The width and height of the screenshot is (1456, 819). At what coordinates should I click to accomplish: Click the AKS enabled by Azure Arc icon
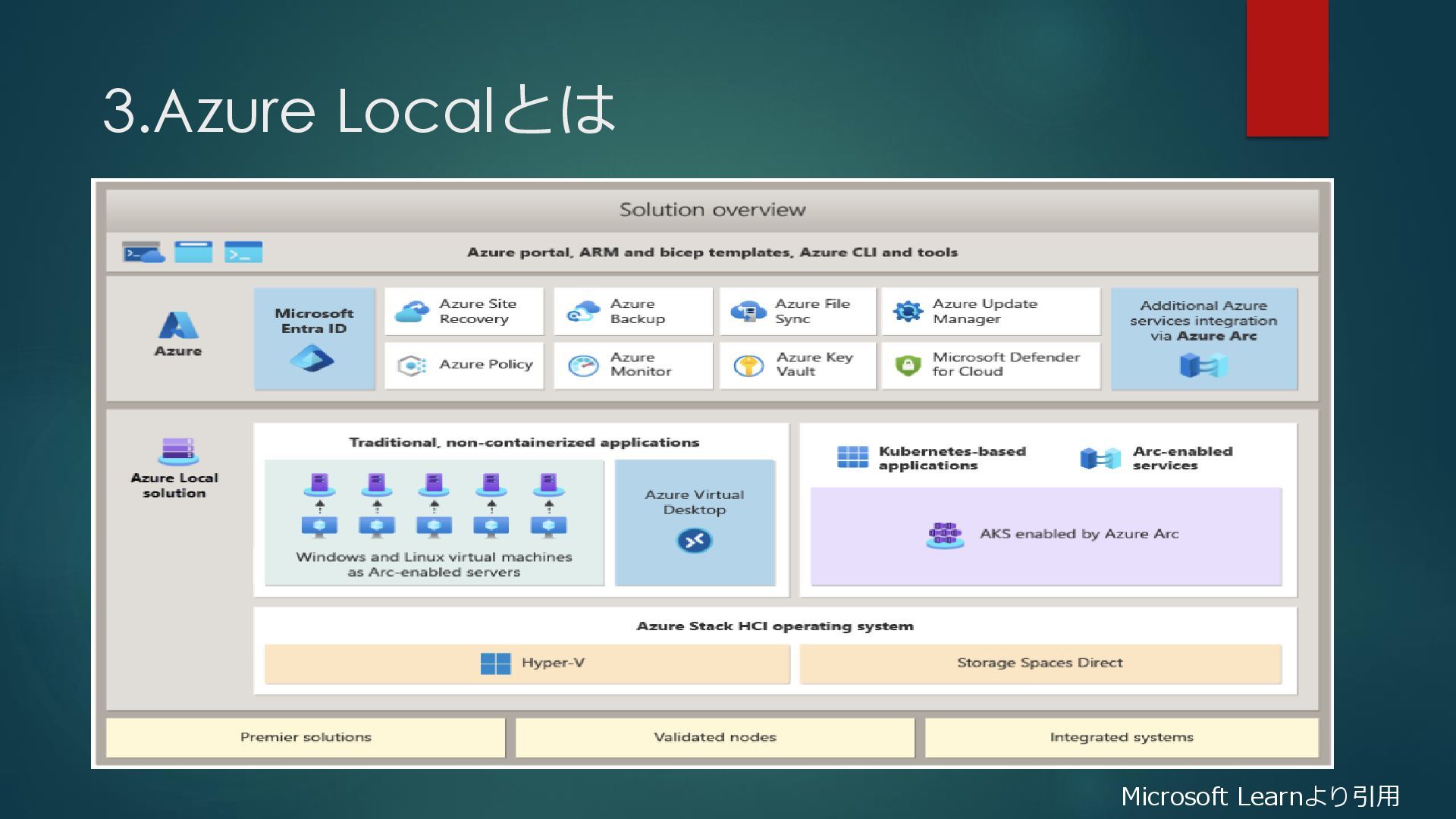tap(944, 535)
